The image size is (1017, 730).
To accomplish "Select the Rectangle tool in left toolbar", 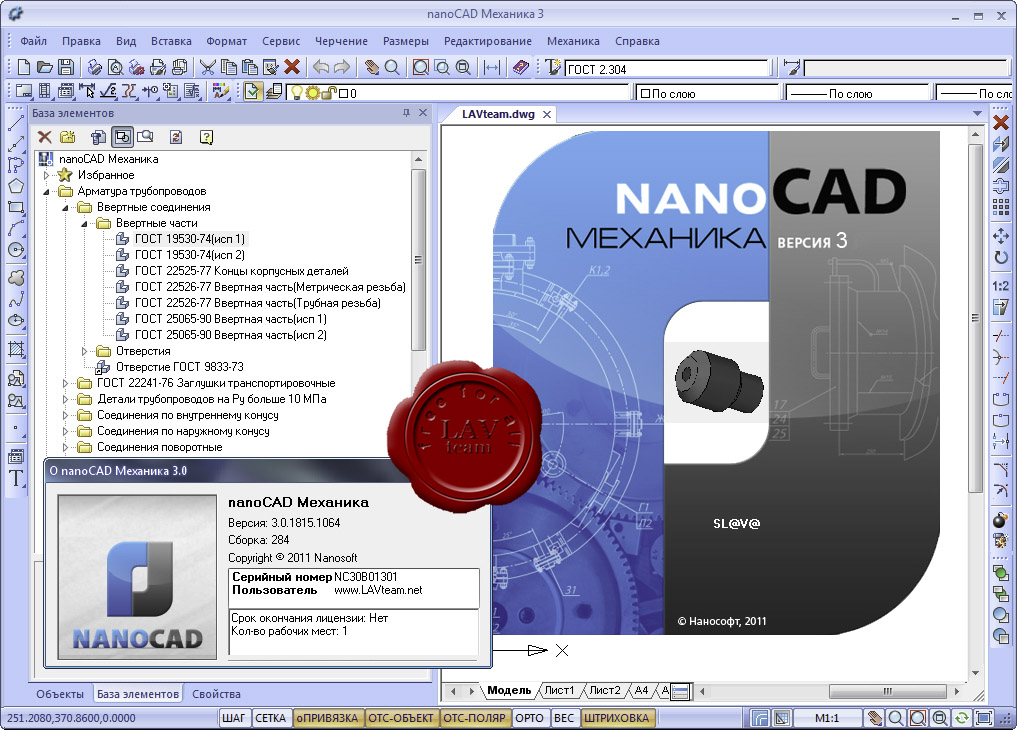I will pos(16,207).
